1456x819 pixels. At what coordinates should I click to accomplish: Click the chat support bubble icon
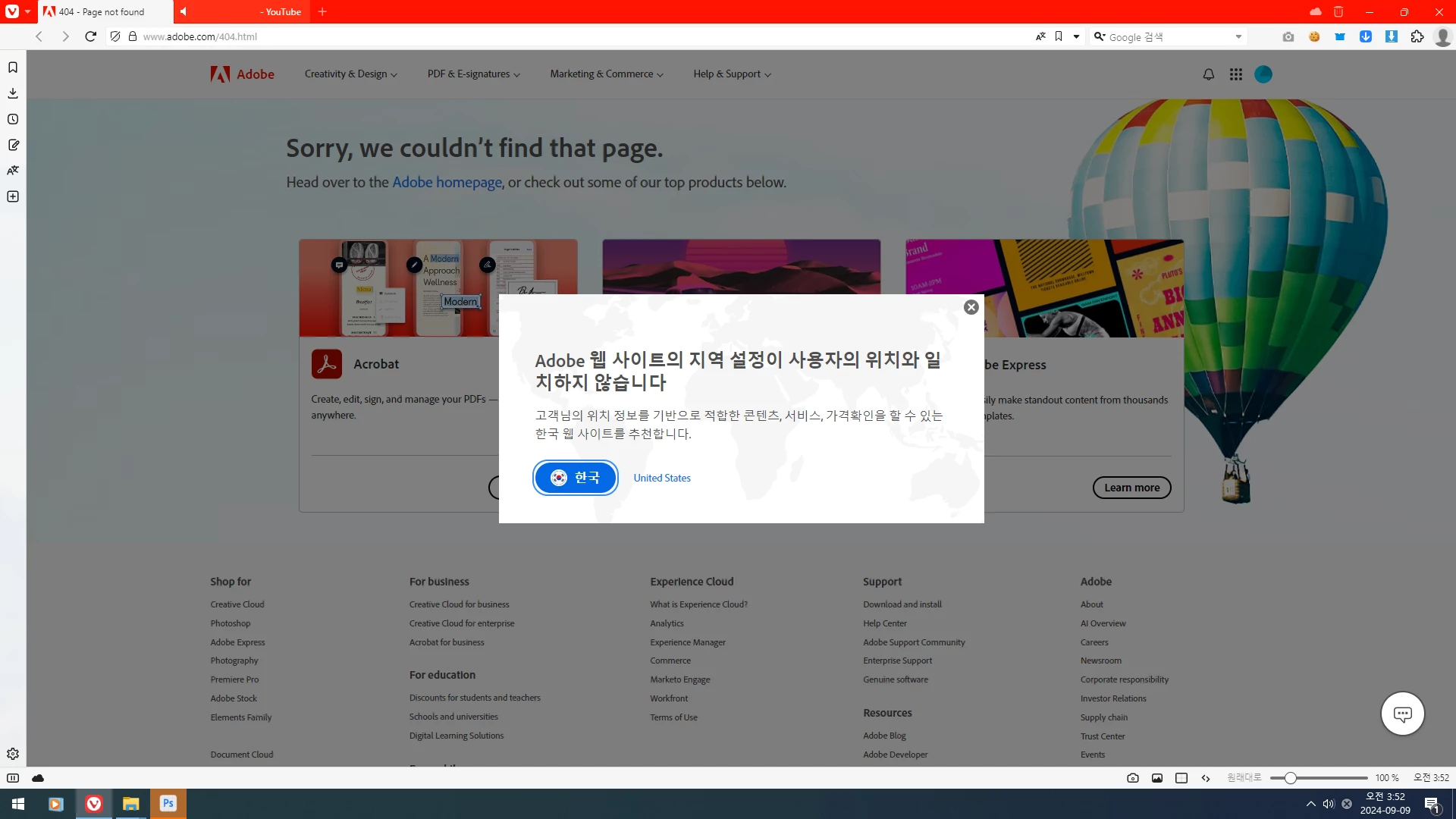(x=1402, y=714)
